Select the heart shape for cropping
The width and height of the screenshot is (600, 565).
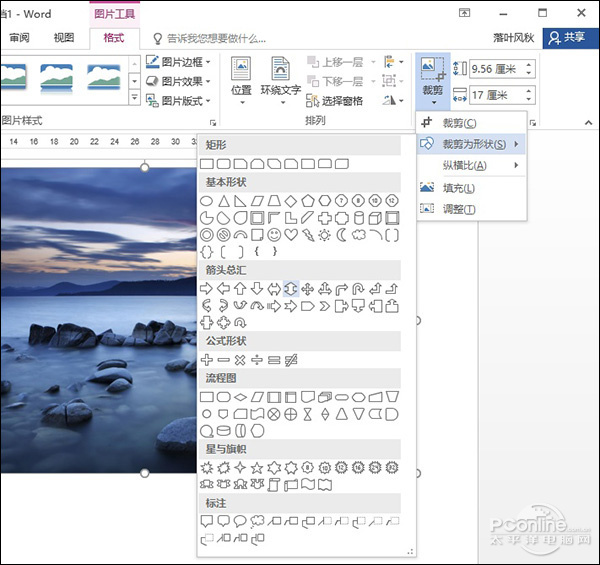tap(291, 235)
